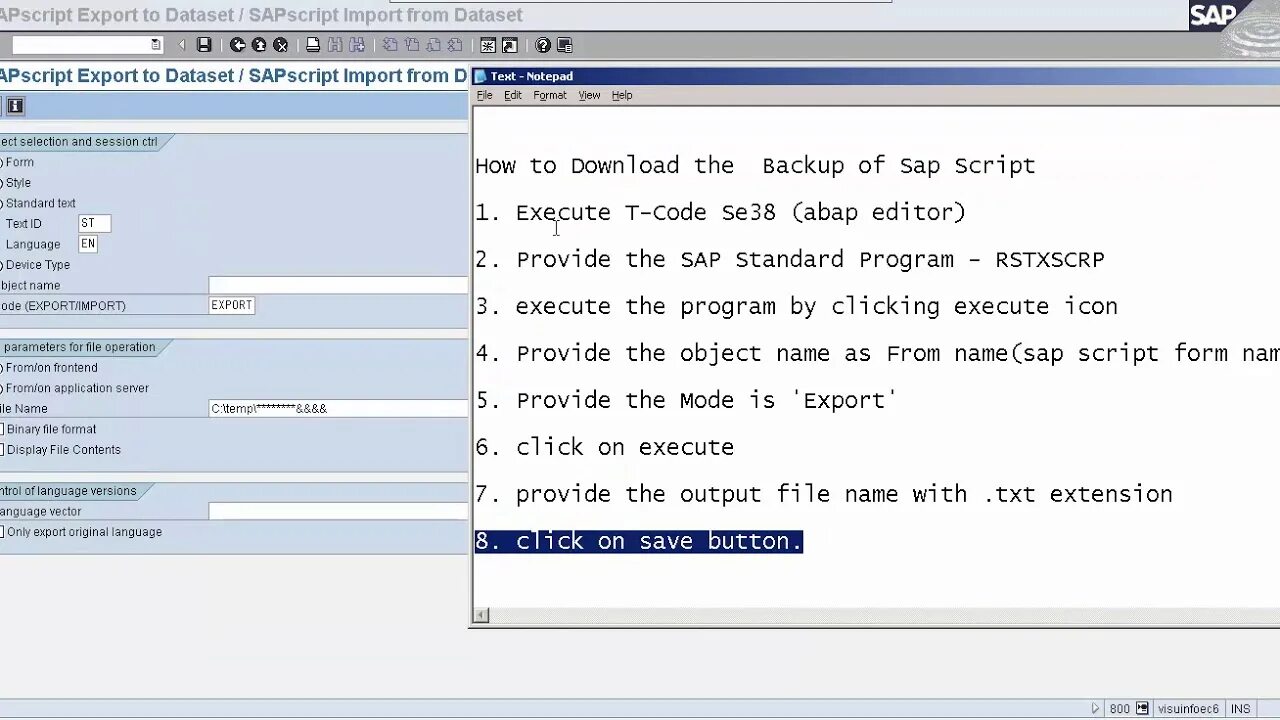The height and width of the screenshot is (720, 1280).
Task: Click line 5 Provide the Mode is Export
Action: (686, 400)
